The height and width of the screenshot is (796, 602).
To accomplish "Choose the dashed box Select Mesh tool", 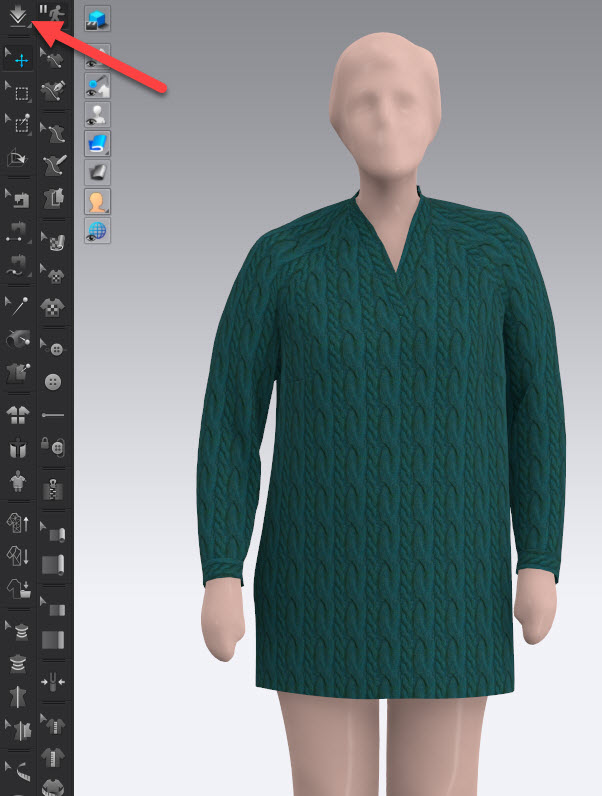I will [18, 92].
